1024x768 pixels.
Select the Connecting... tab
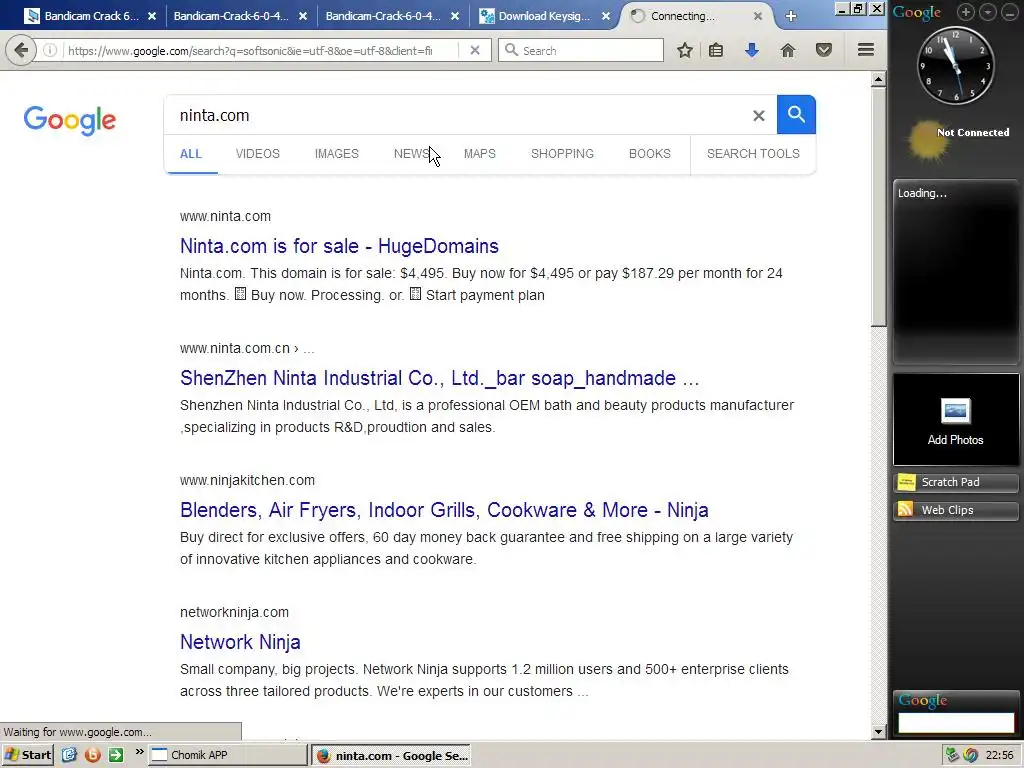[682, 16]
